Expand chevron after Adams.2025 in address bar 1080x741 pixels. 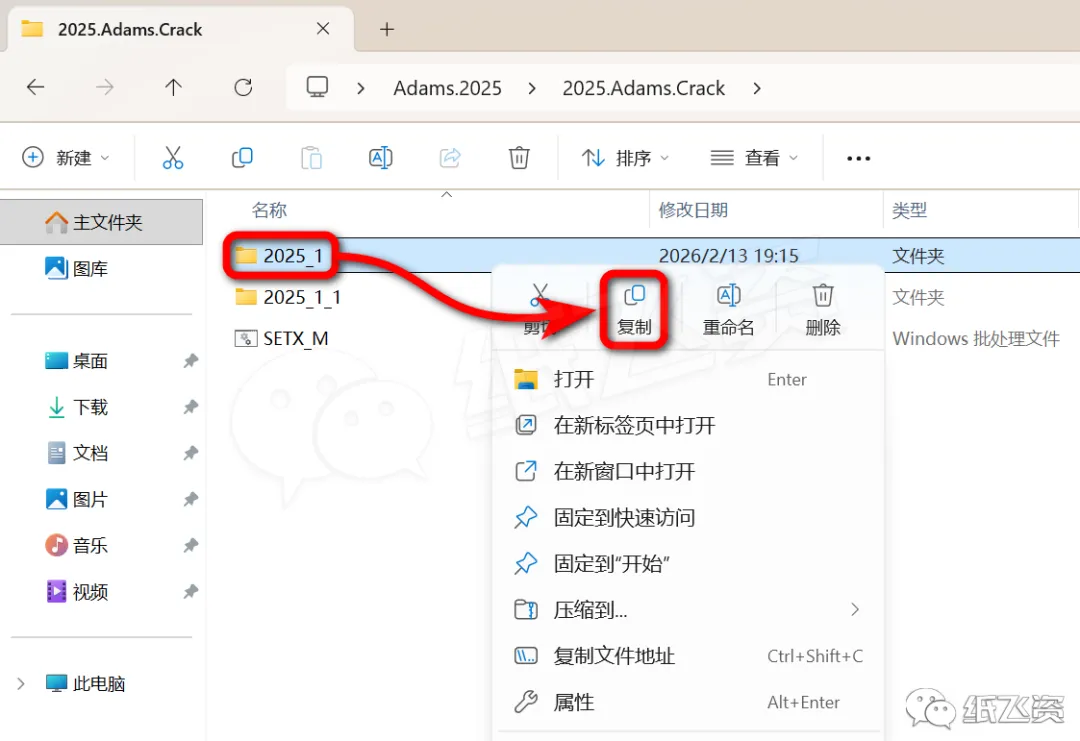click(532, 88)
